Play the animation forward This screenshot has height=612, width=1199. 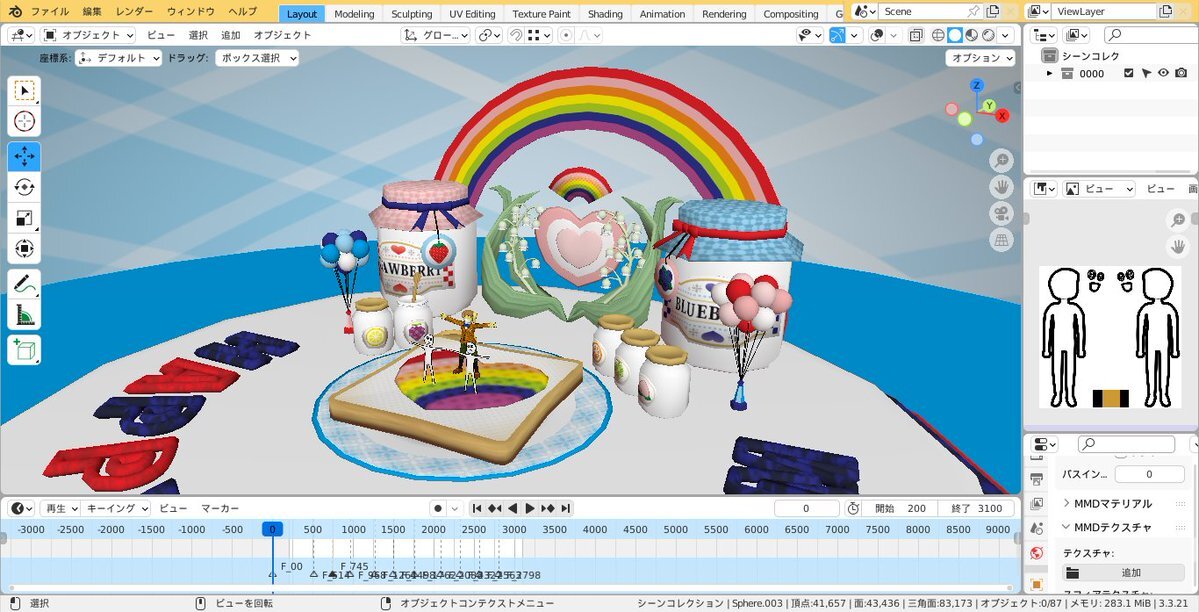[x=529, y=508]
